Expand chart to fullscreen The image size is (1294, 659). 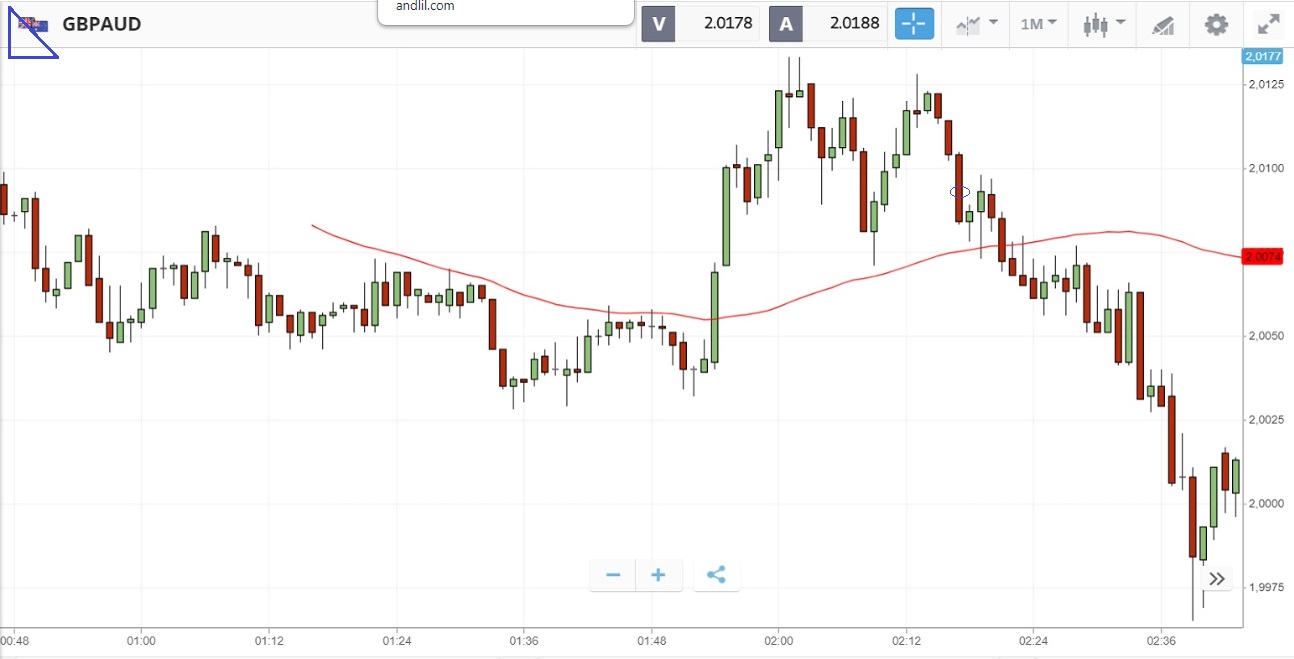click(x=1268, y=24)
